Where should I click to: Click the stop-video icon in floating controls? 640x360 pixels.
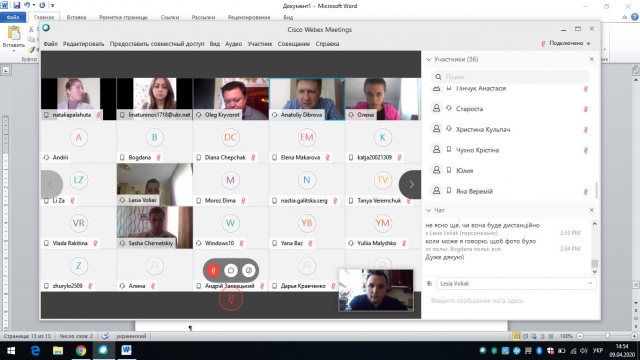[x=248, y=270]
